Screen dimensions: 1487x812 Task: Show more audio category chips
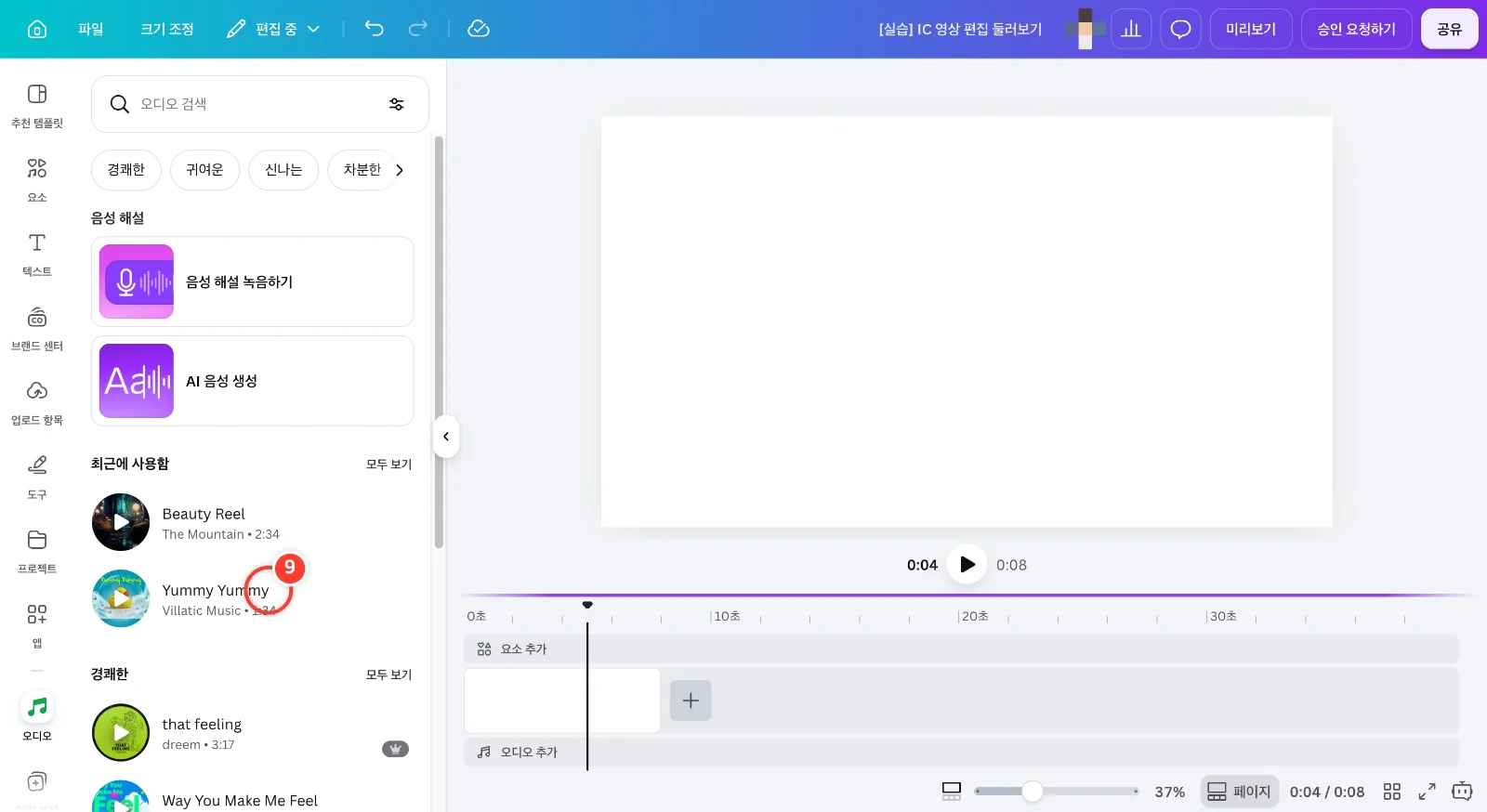400,170
